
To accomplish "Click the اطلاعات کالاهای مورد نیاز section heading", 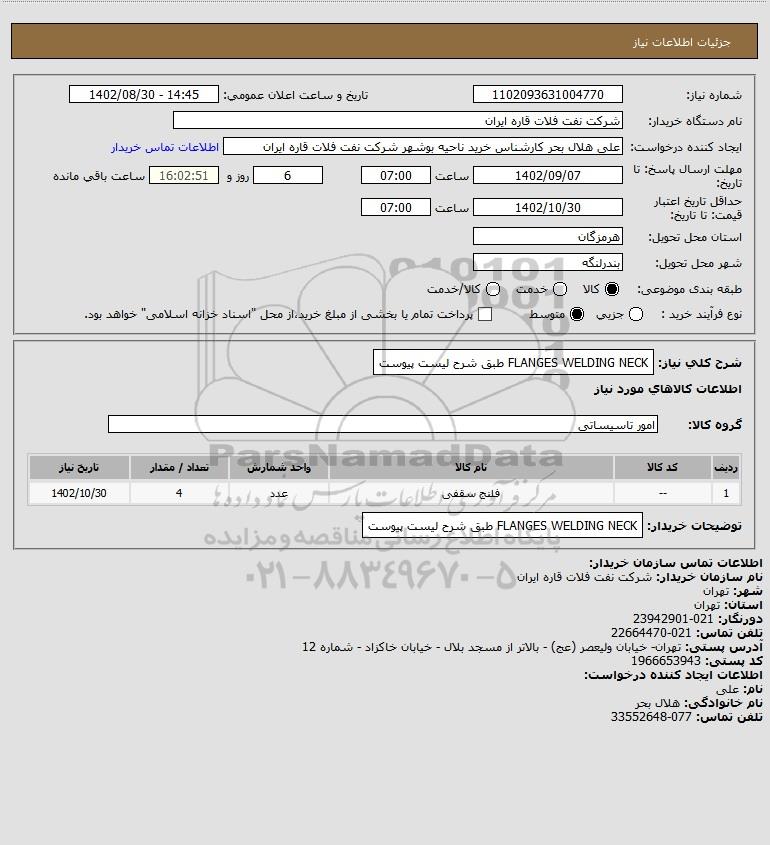I will coord(668,389).
